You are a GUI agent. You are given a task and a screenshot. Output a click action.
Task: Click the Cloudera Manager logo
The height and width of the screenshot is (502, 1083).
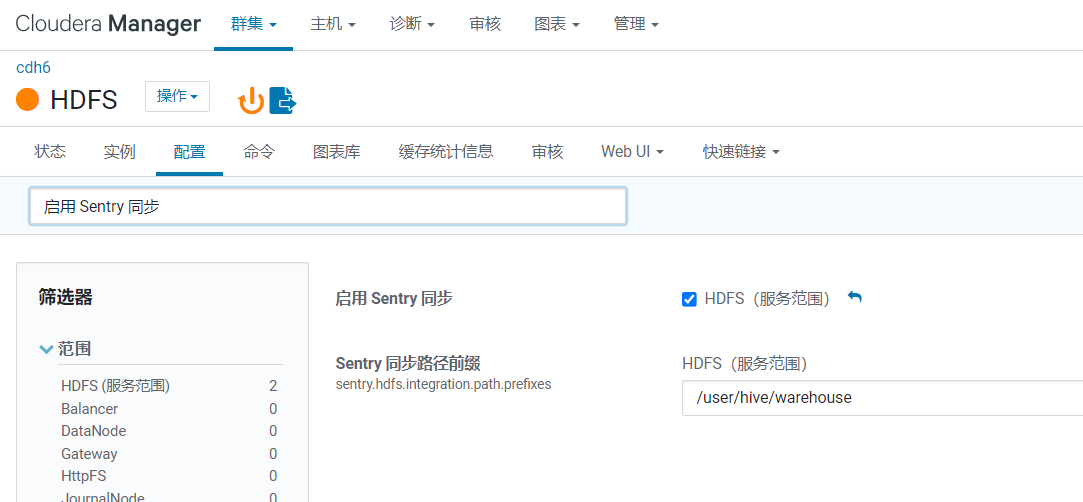click(108, 24)
